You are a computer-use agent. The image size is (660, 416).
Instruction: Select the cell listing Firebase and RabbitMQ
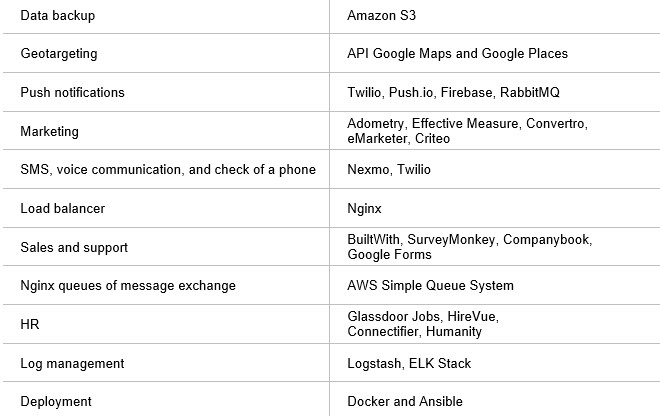453,92
